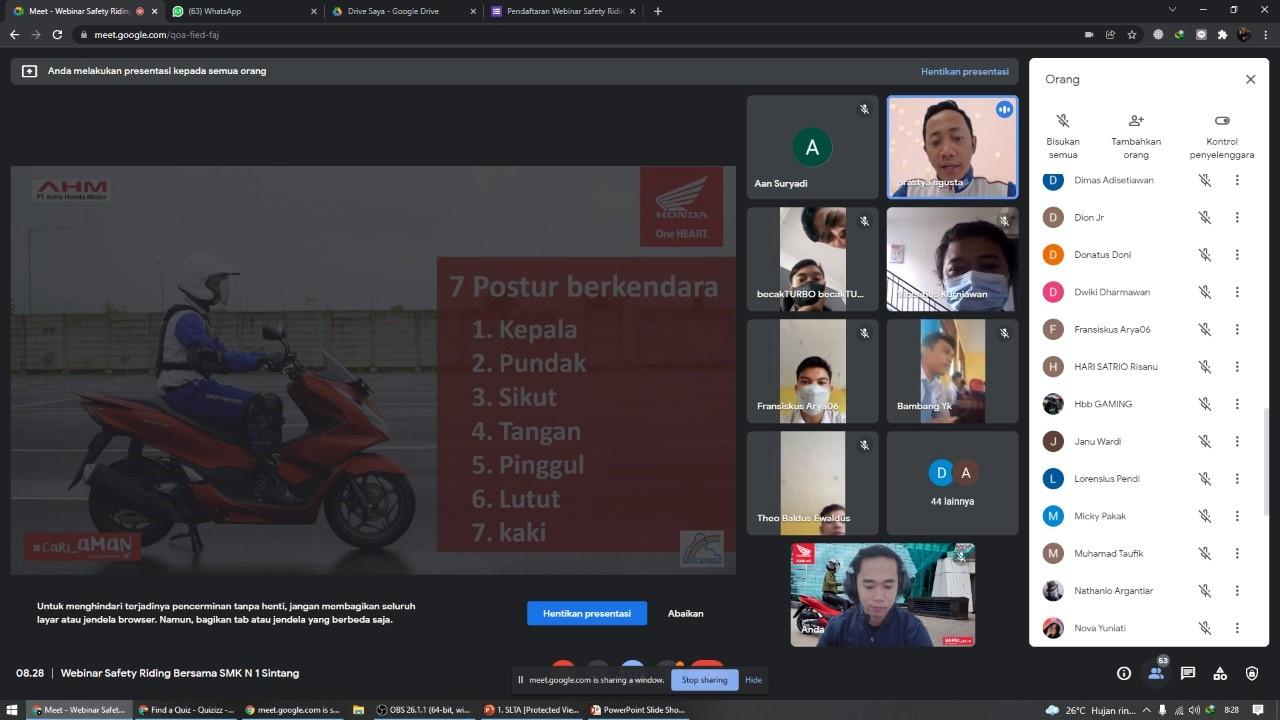The width and height of the screenshot is (1280, 720).
Task: Open more options for Donatus Doni
Action: point(1237,255)
